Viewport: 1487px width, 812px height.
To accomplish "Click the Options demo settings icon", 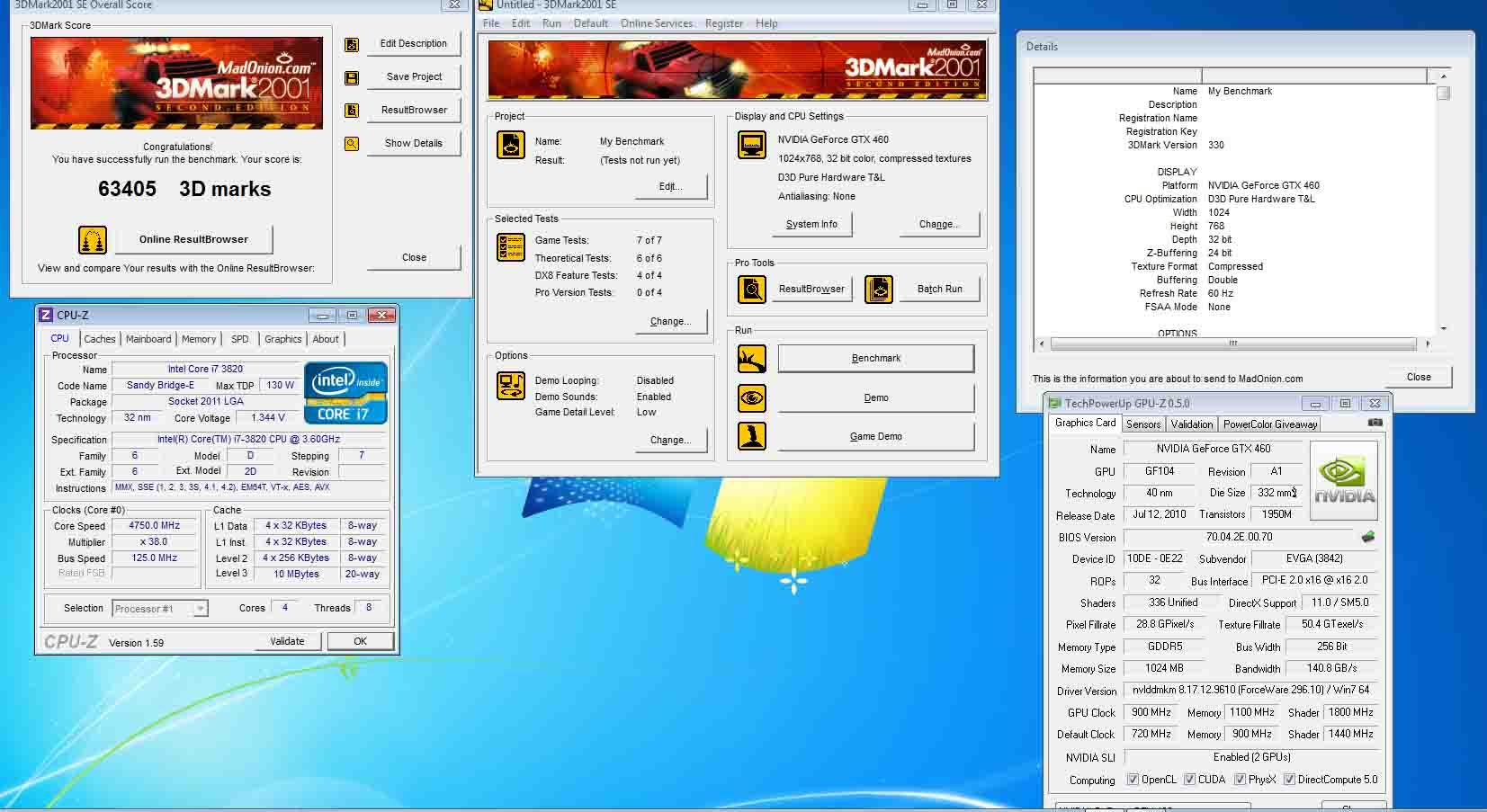I will pos(511,386).
